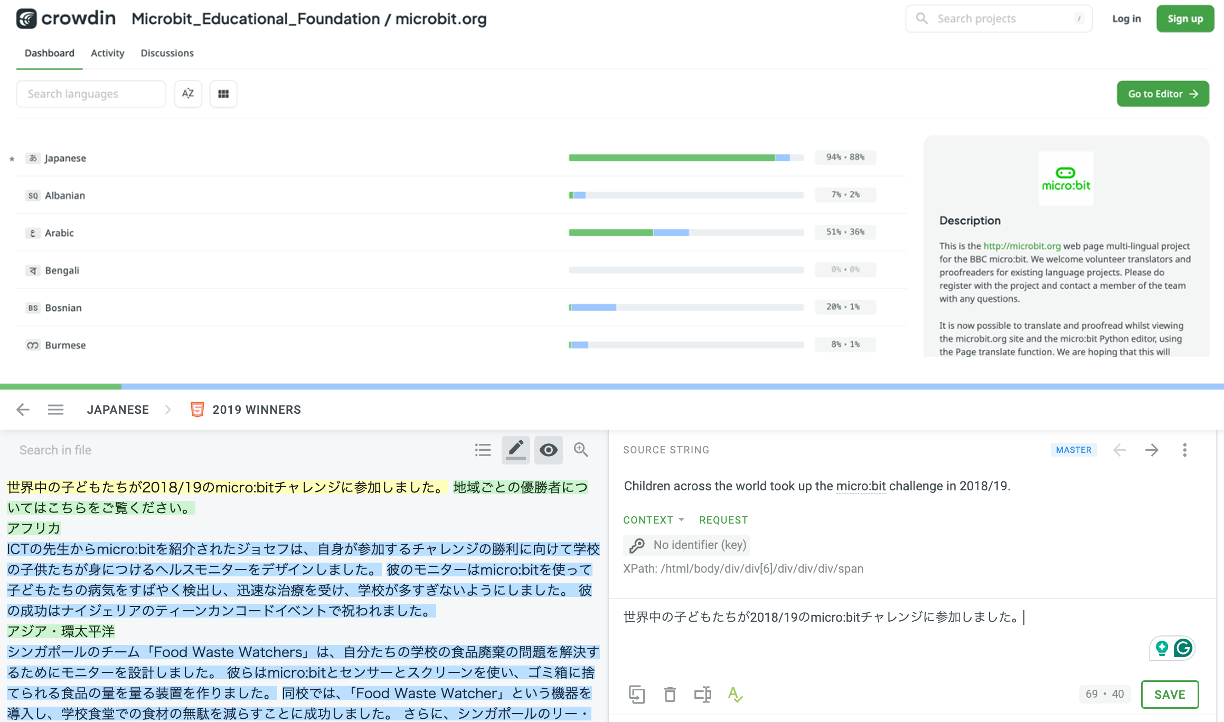1224x722 pixels.
Task: Open the string list filter icon
Action: (483, 450)
